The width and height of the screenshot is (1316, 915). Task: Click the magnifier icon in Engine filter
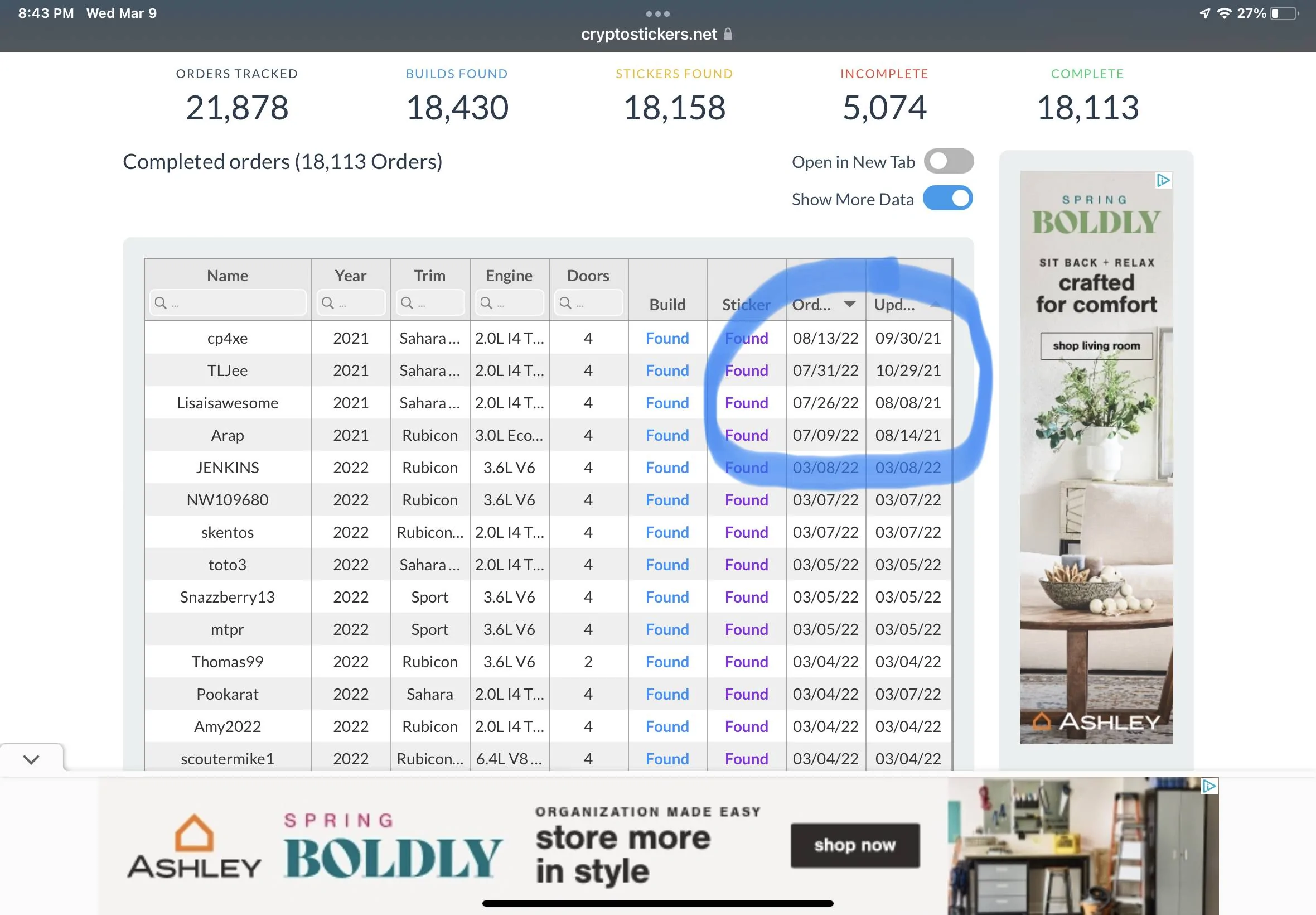[x=486, y=303]
